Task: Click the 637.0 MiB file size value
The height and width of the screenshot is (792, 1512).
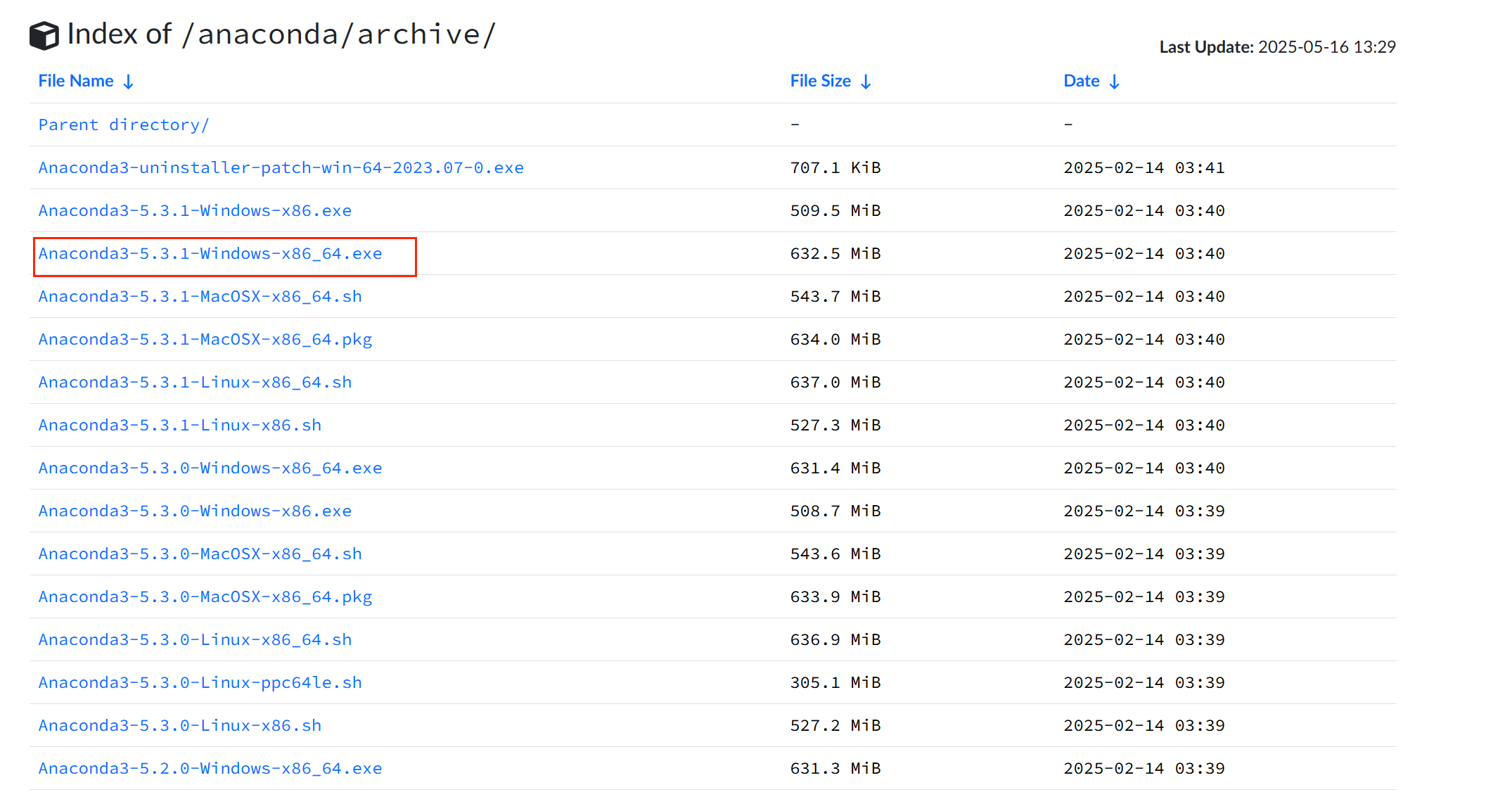Action: [835, 382]
